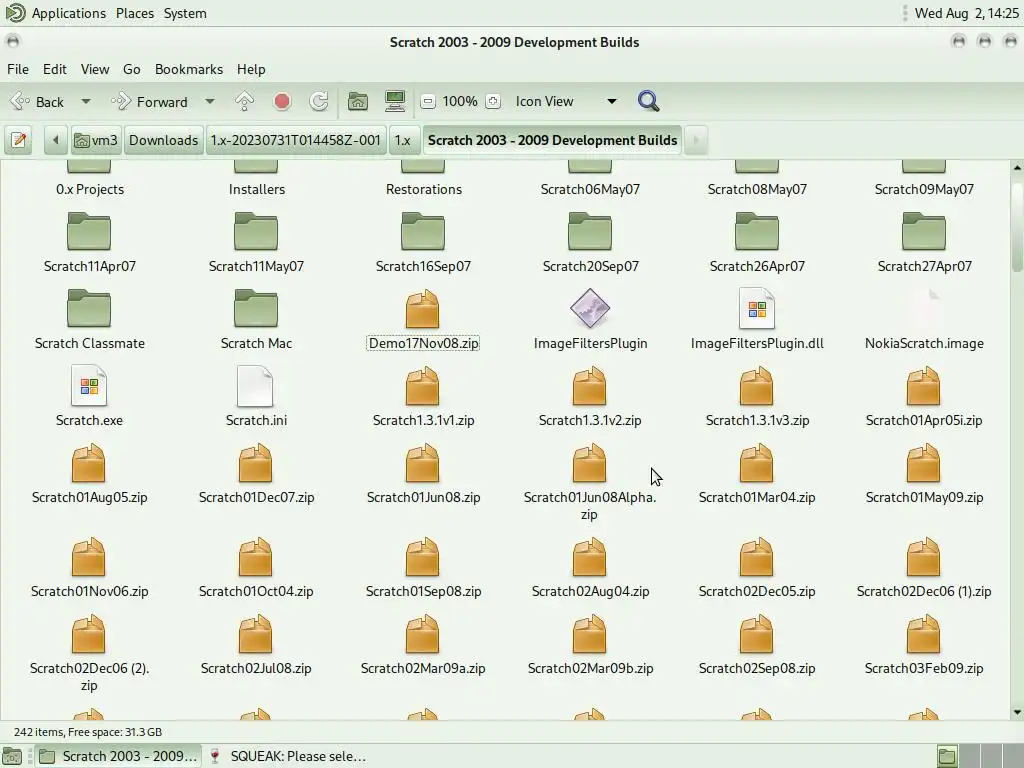This screenshot has width=1024, height=768.
Task: Toggle the location text entry pencil button
Action: pos(18,140)
